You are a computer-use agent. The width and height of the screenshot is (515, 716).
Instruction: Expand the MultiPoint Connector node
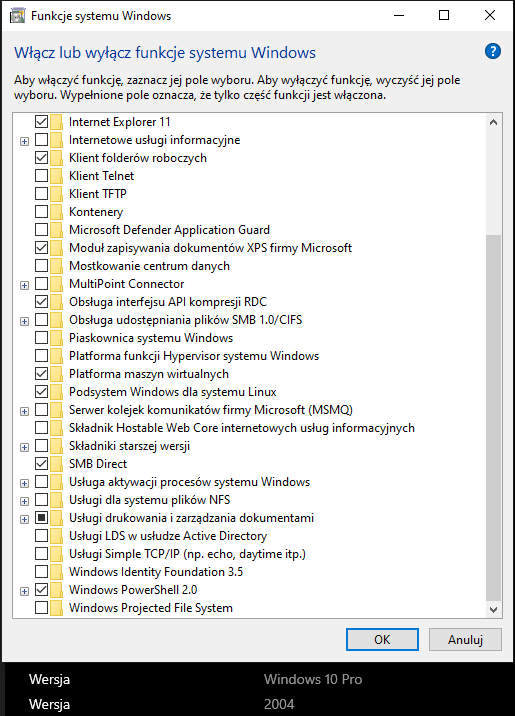[x=25, y=285]
